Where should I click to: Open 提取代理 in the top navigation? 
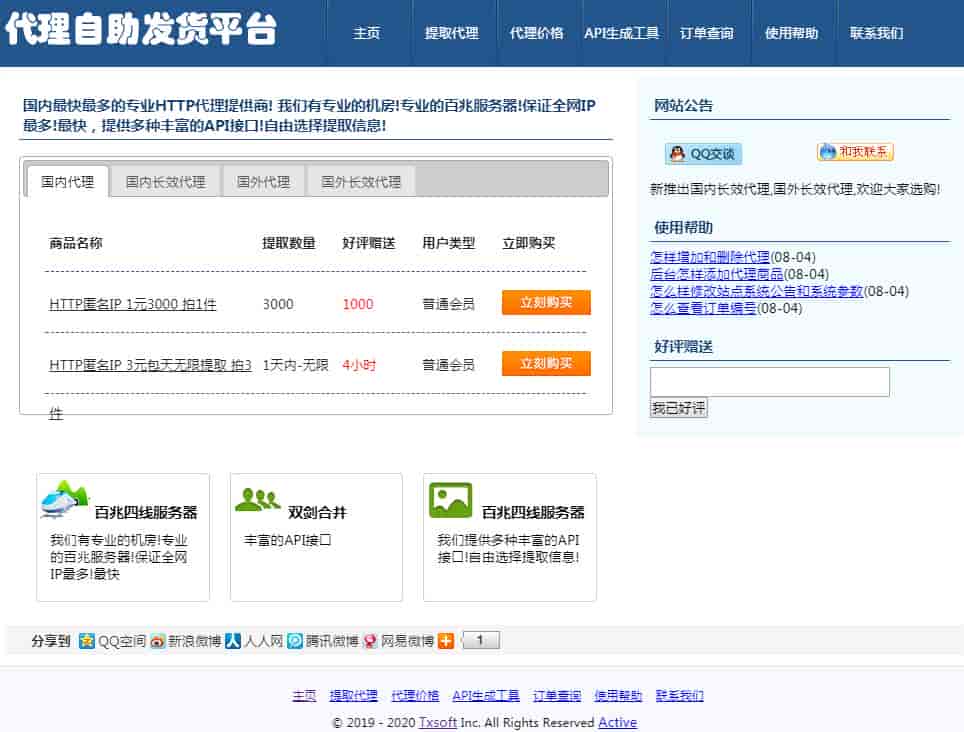pyautogui.click(x=451, y=33)
